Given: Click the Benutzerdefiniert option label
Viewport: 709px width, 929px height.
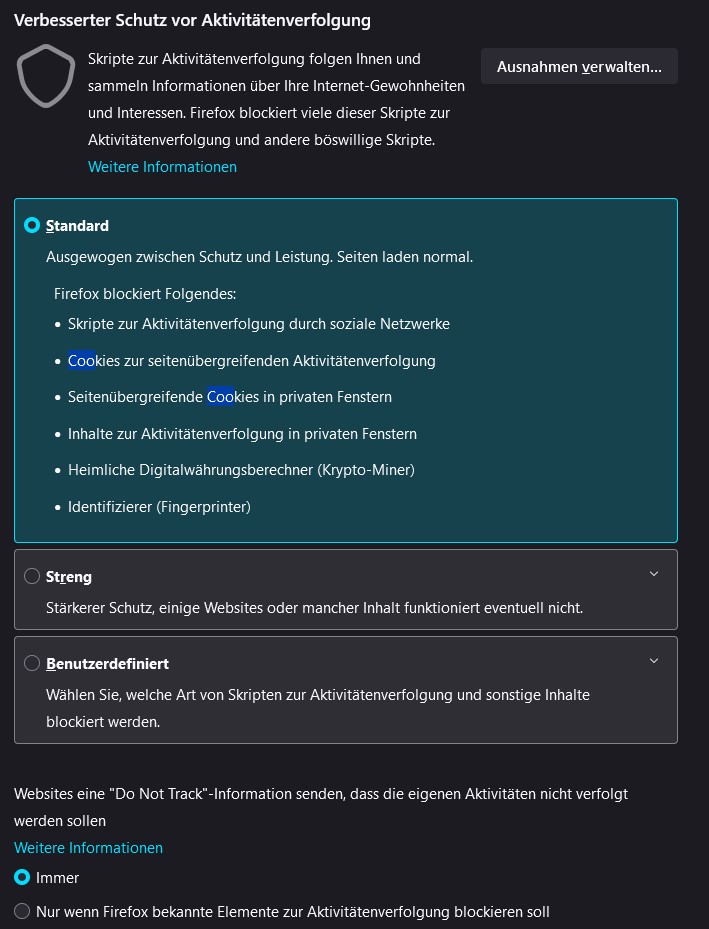Looking at the screenshot, I should click(x=107, y=663).
